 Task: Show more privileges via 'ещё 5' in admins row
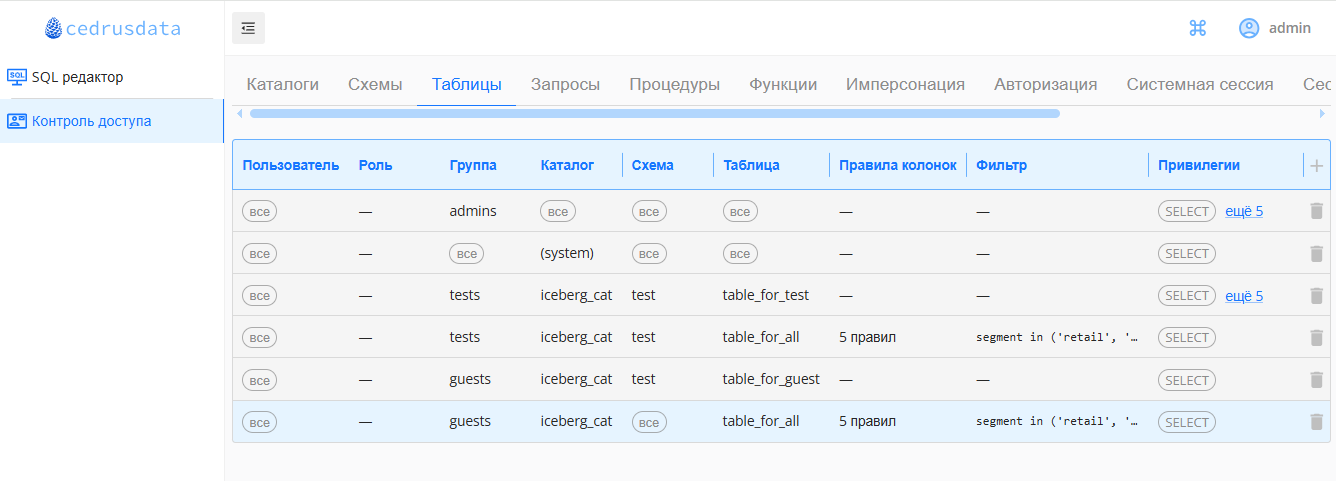1244,211
